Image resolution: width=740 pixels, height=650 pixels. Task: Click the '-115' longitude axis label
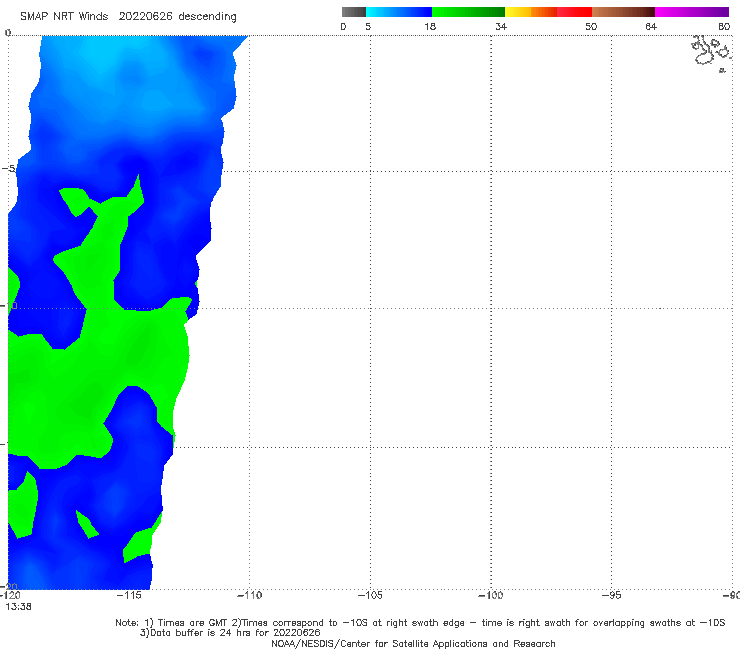[129, 595]
